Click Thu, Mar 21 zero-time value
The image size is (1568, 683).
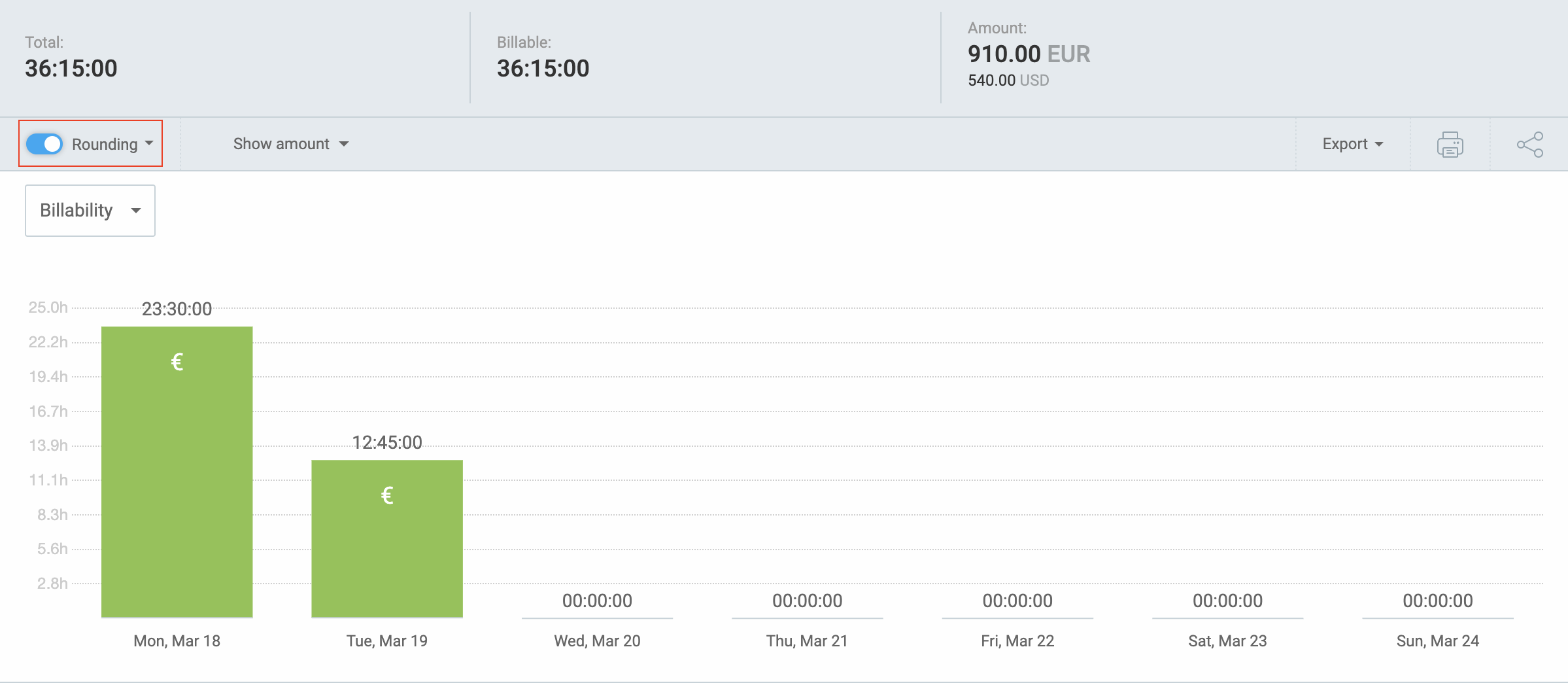tap(807, 601)
